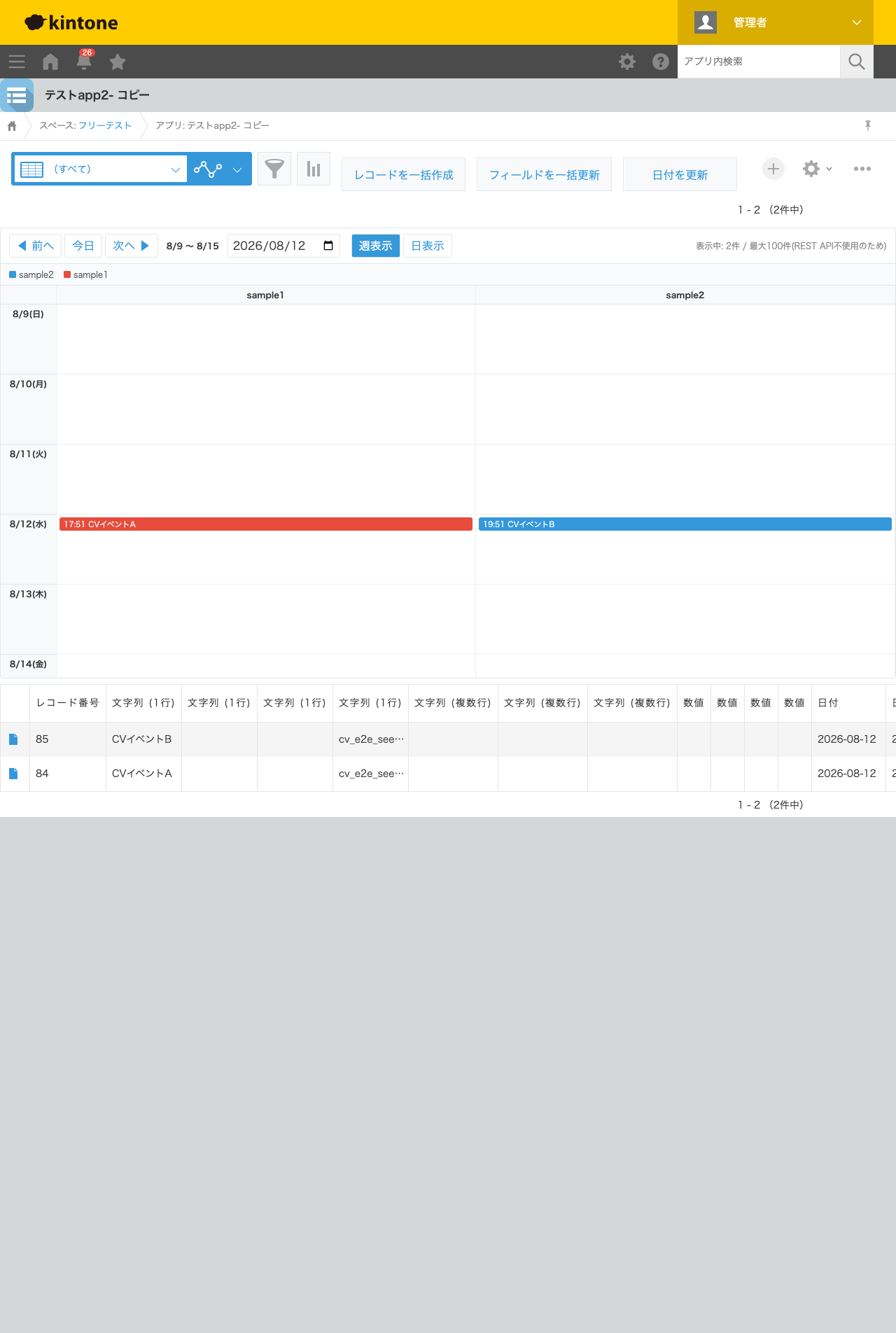Click フィールドを一括更新 button
This screenshot has width=896, height=1333.
545,174
